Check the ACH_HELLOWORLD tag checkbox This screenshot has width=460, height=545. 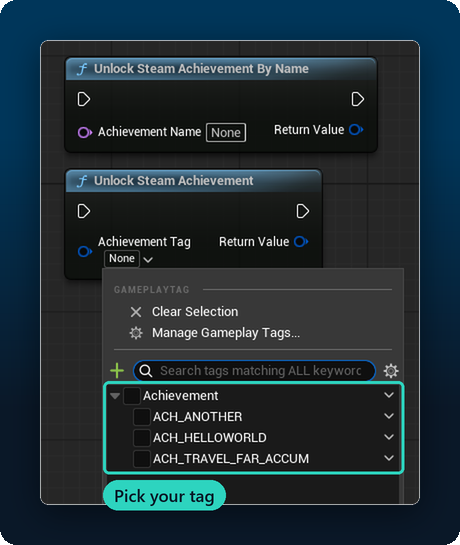[142, 438]
